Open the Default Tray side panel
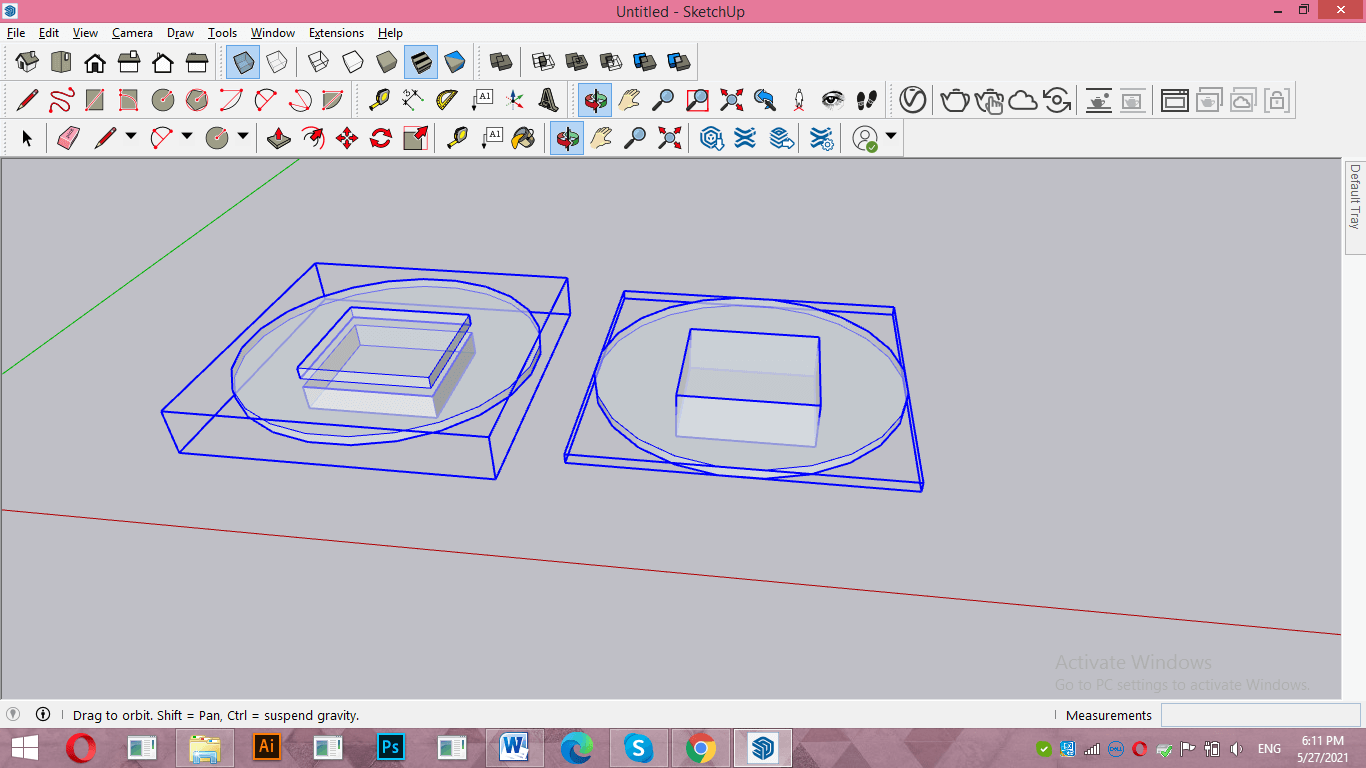The height and width of the screenshot is (768, 1366). (1355, 198)
